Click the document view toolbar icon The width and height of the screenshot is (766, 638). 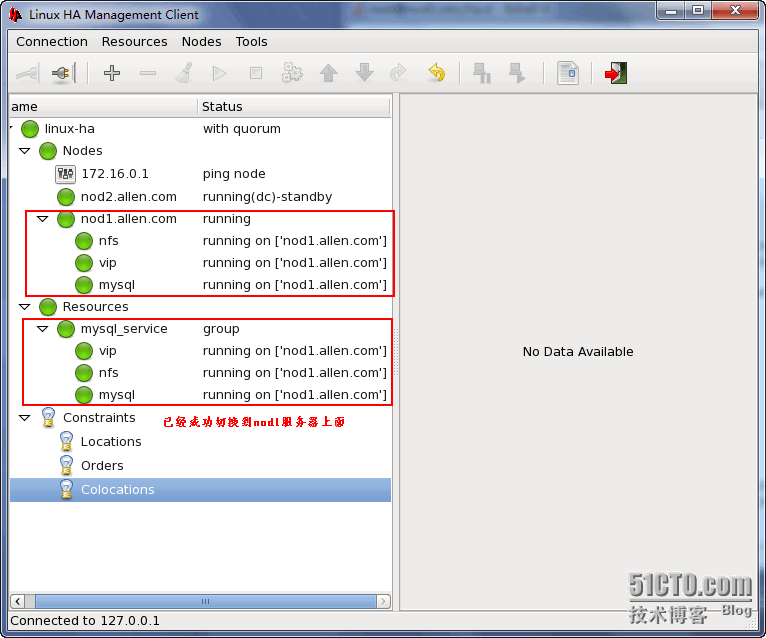[x=568, y=73]
